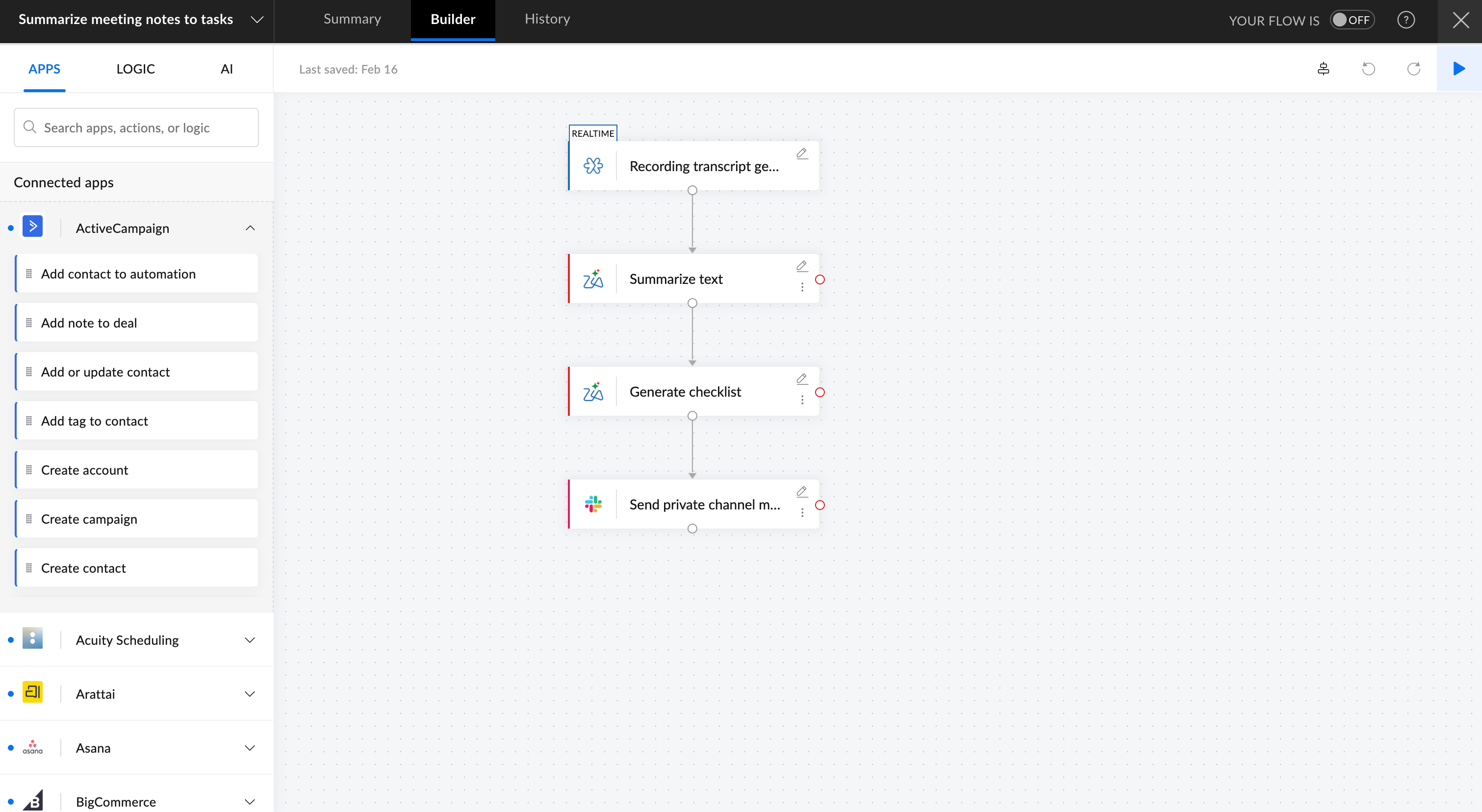Switch to the History tab
Image resolution: width=1482 pixels, height=812 pixels.
(546, 19)
